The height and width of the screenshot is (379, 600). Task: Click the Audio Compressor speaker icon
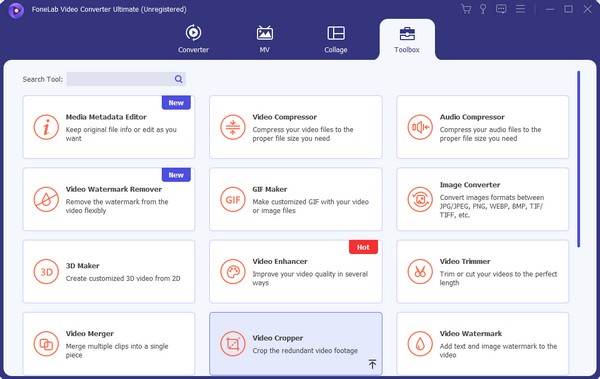pyautogui.click(x=420, y=127)
